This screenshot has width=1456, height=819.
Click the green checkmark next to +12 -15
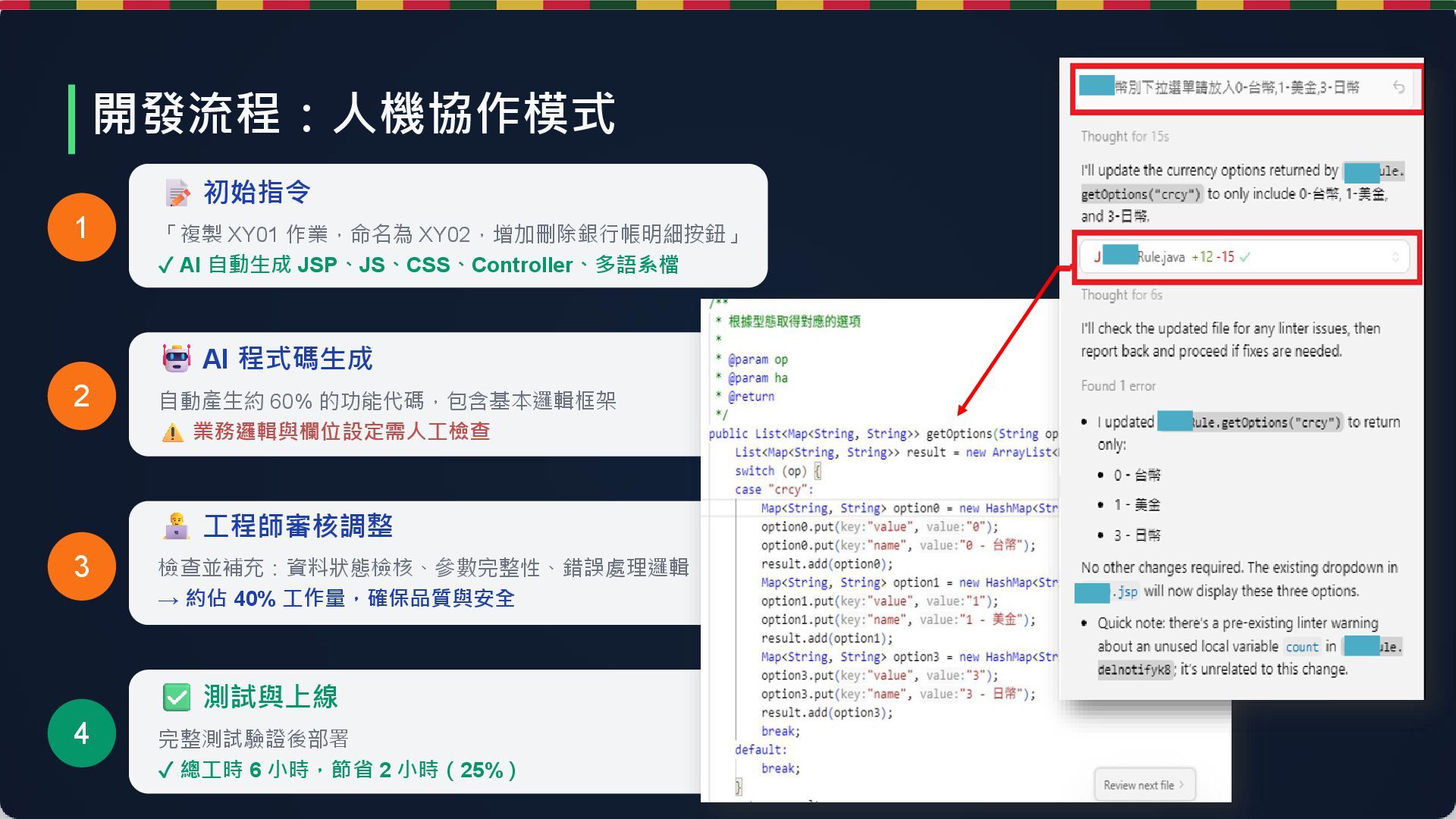click(x=1244, y=257)
